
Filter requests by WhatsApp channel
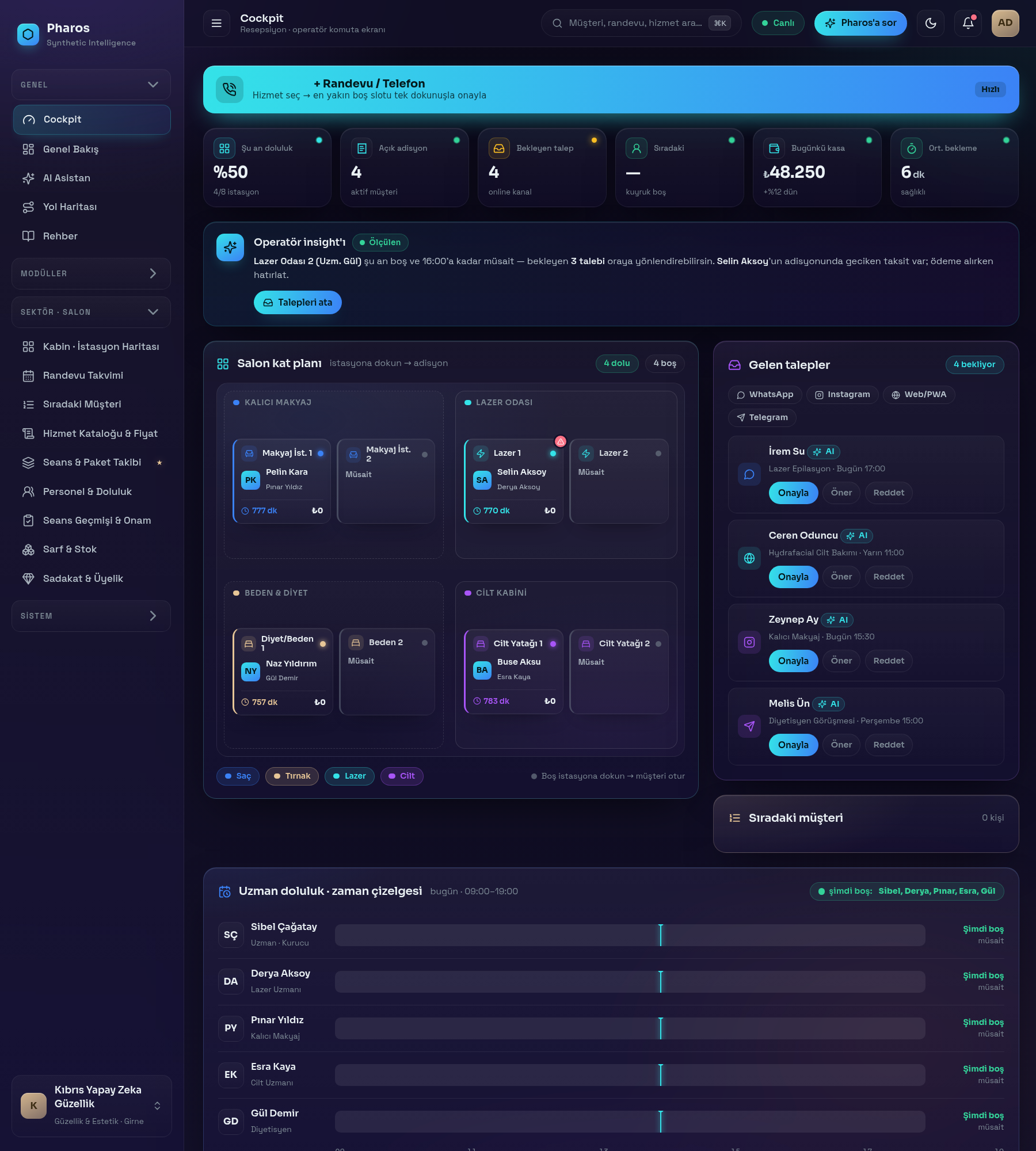coord(765,394)
